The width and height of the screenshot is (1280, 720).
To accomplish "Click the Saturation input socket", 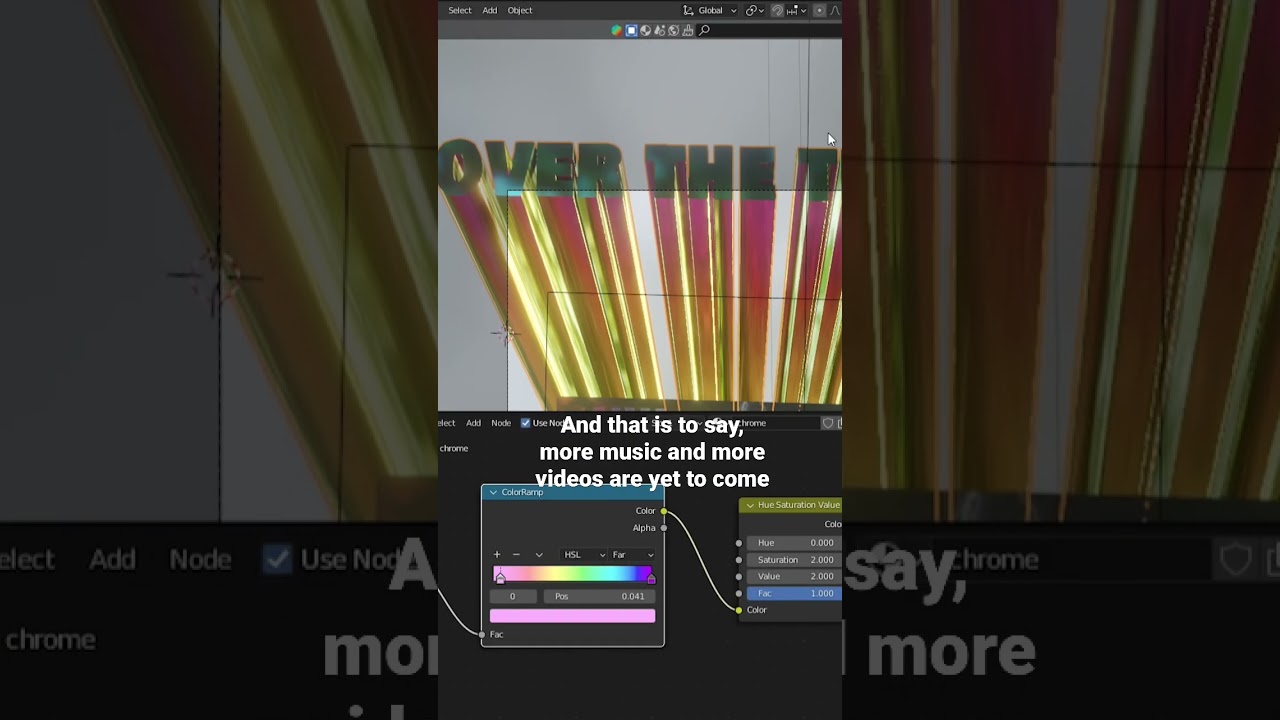I will click(x=739, y=560).
